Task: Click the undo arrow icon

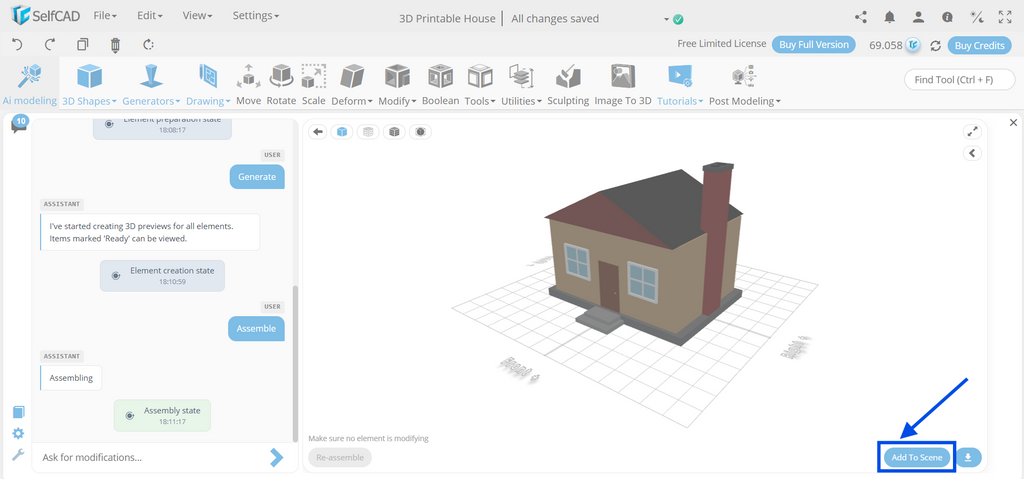Action: tap(18, 44)
